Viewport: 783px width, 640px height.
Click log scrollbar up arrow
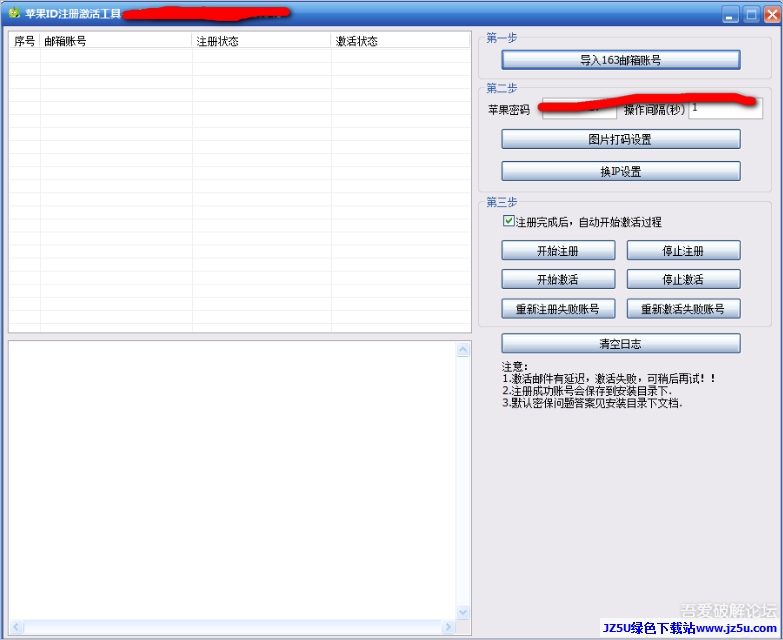pyautogui.click(x=463, y=349)
